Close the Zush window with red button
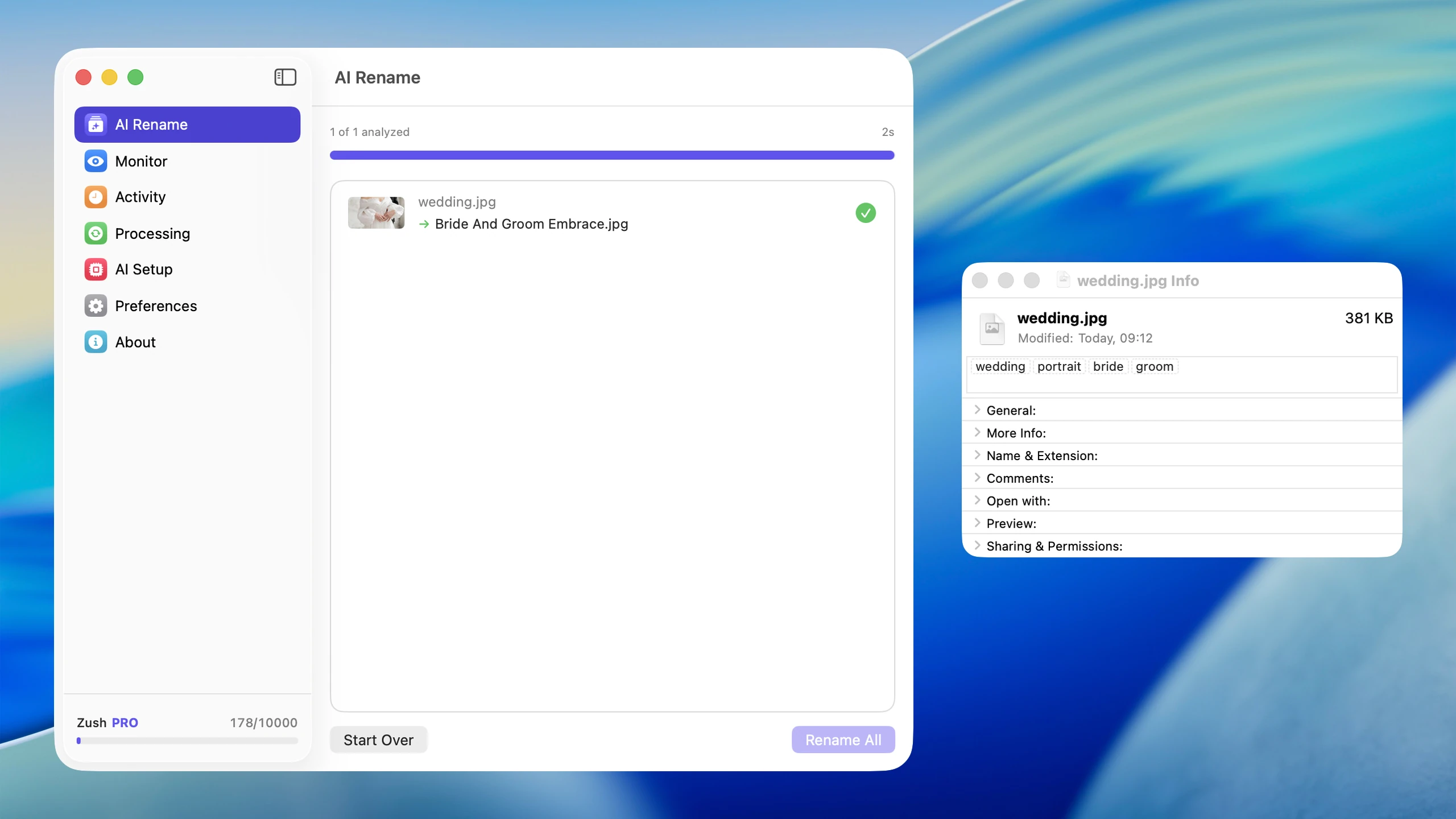1456x819 pixels. tap(84, 77)
